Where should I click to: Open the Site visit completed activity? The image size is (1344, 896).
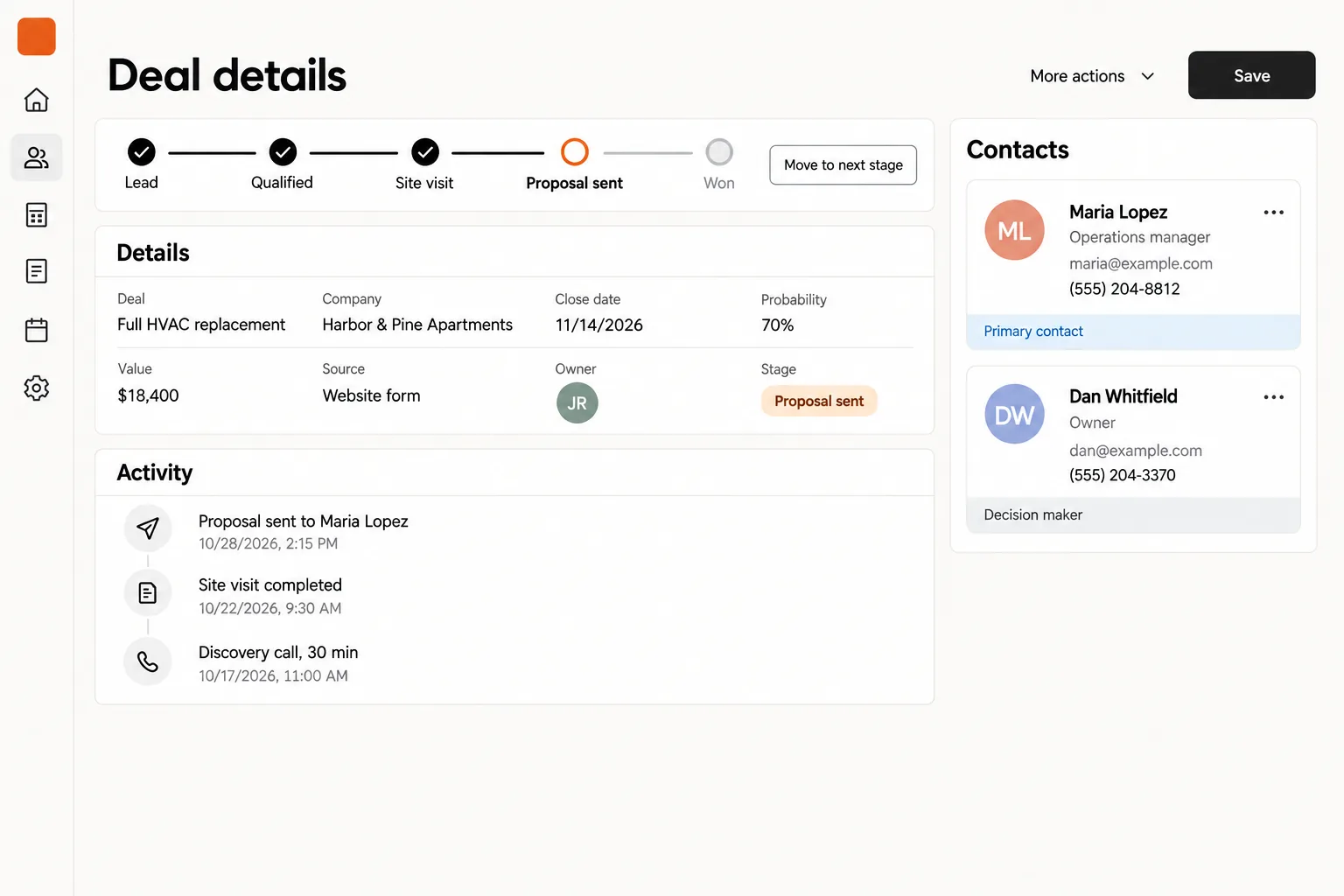270,585
